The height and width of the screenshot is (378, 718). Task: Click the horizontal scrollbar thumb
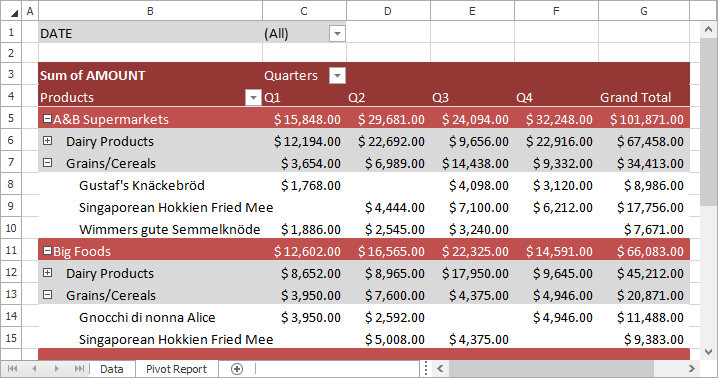click(x=552, y=368)
